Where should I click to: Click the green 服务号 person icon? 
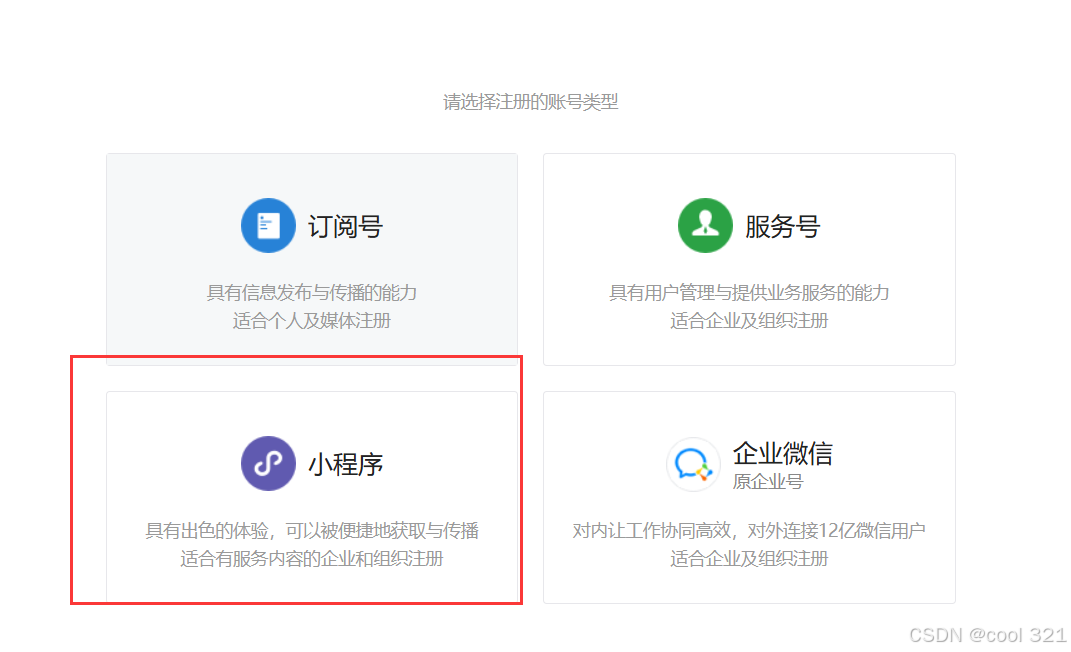pos(705,225)
